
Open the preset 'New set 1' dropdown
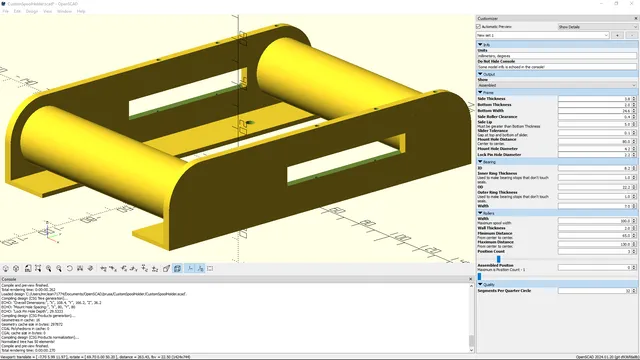click(x=543, y=36)
